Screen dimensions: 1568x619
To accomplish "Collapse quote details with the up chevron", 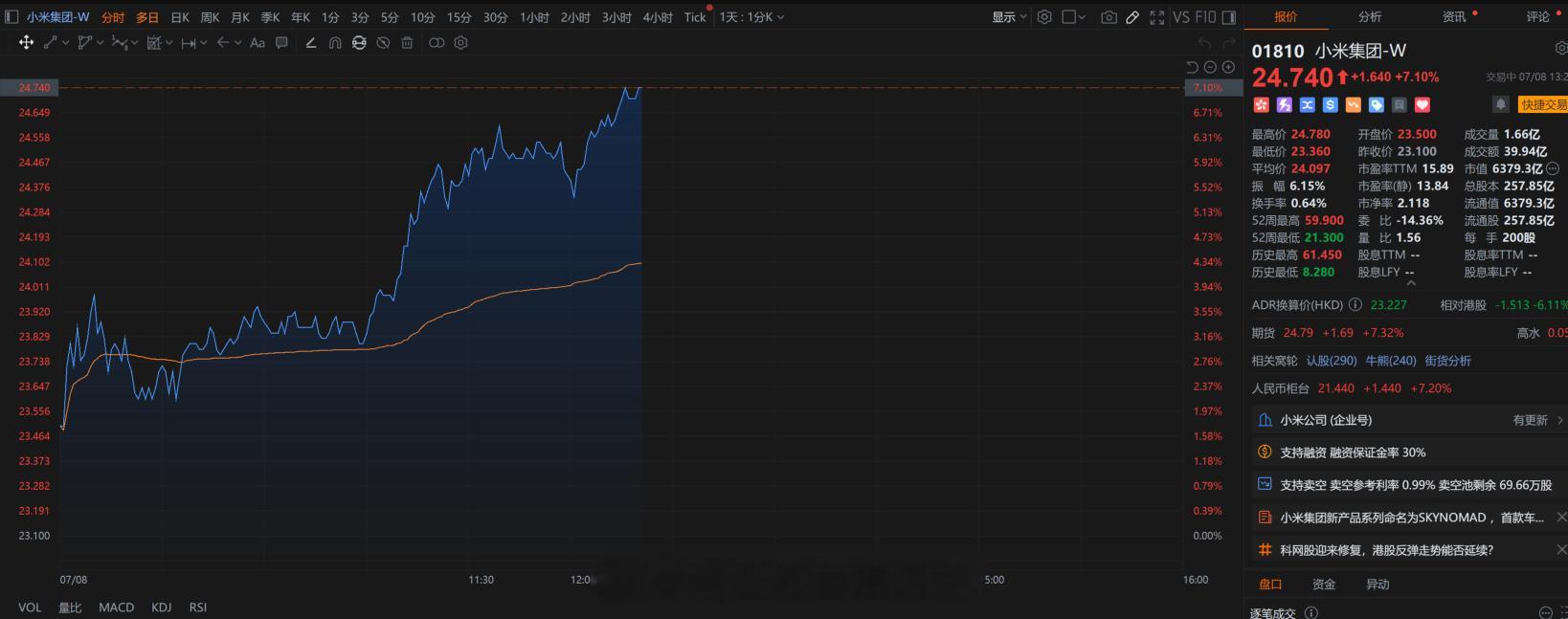I will pyautogui.click(x=1411, y=282).
